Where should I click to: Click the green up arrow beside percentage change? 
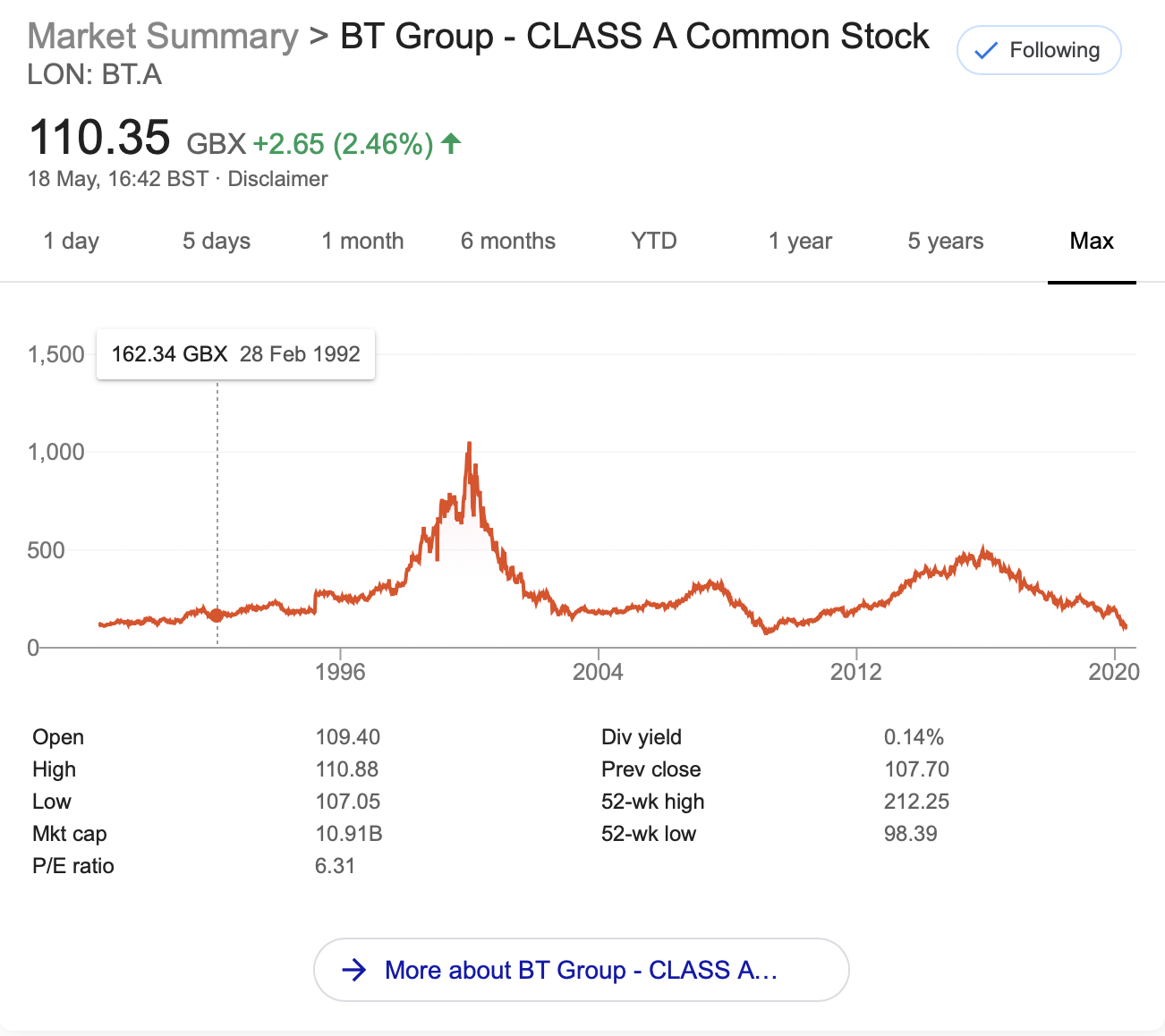click(451, 142)
